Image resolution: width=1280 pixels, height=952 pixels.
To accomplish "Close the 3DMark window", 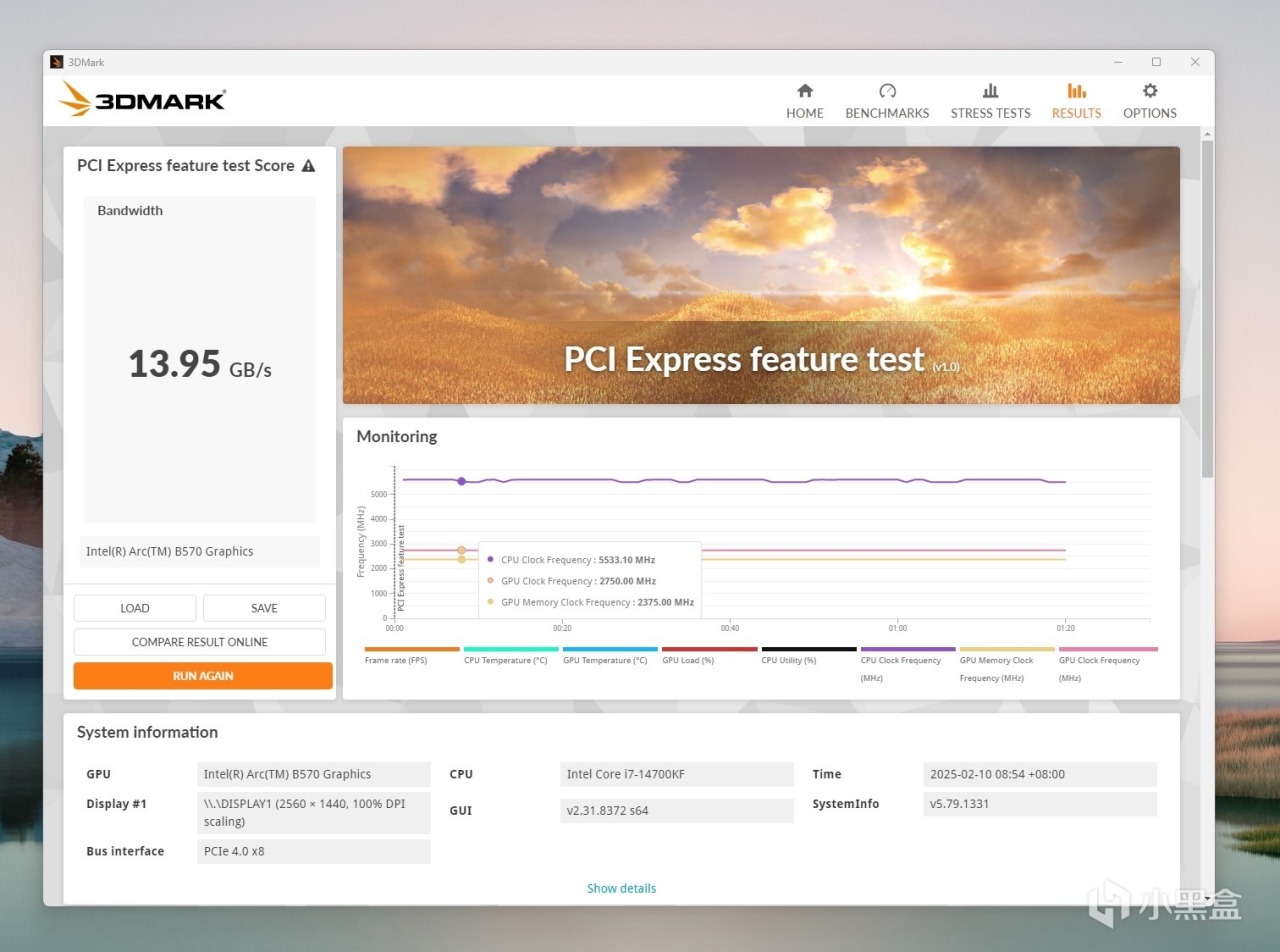I will point(1195,62).
